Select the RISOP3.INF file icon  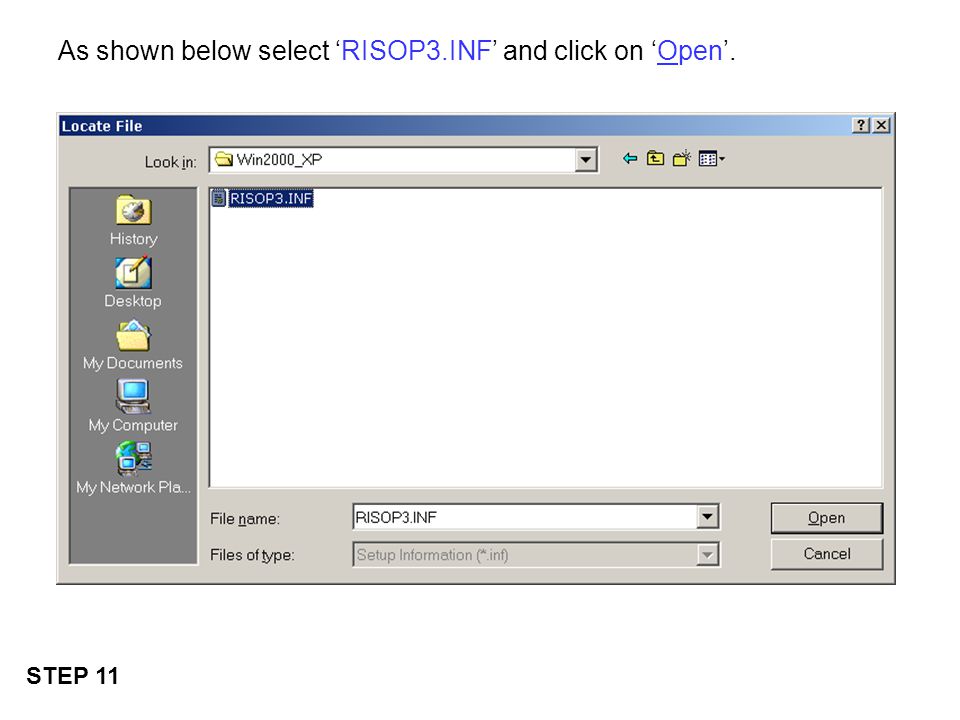(218, 198)
